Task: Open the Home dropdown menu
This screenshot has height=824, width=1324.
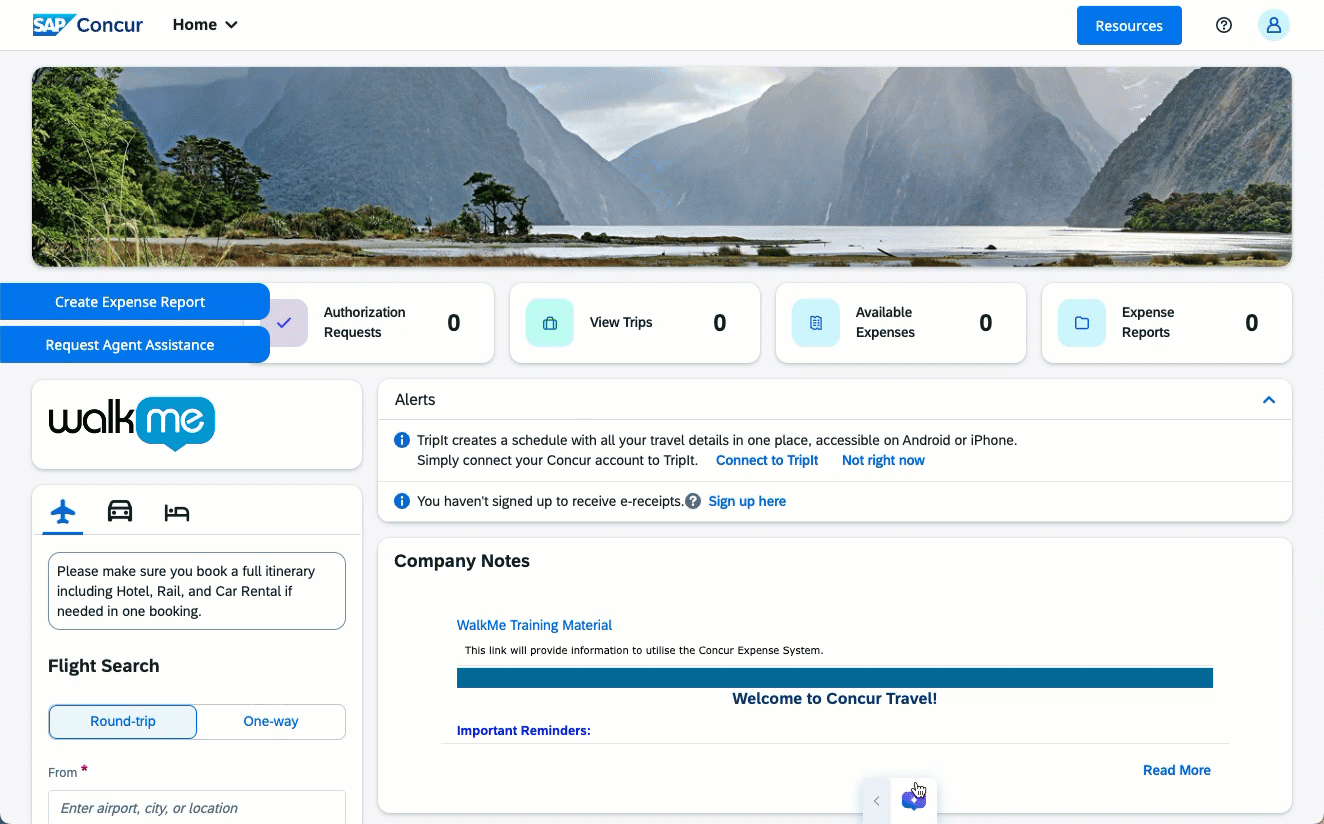Action: (x=205, y=25)
